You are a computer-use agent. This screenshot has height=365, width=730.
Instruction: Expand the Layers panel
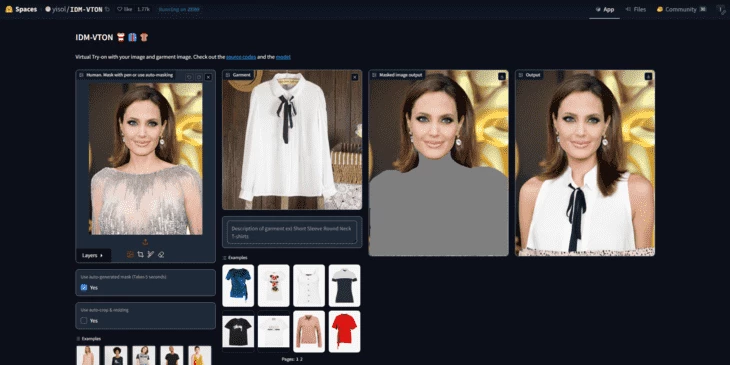pos(93,255)
